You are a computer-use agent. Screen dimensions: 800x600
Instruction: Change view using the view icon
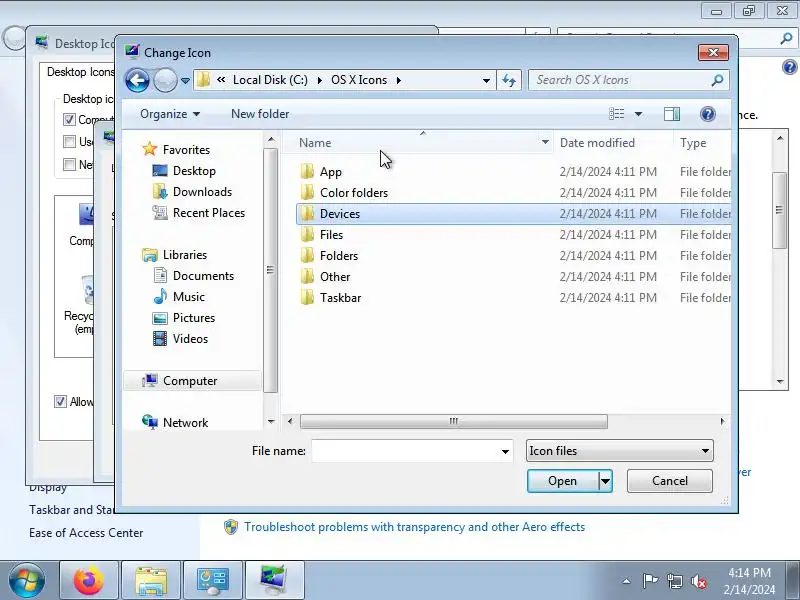[x=616, y=114]
